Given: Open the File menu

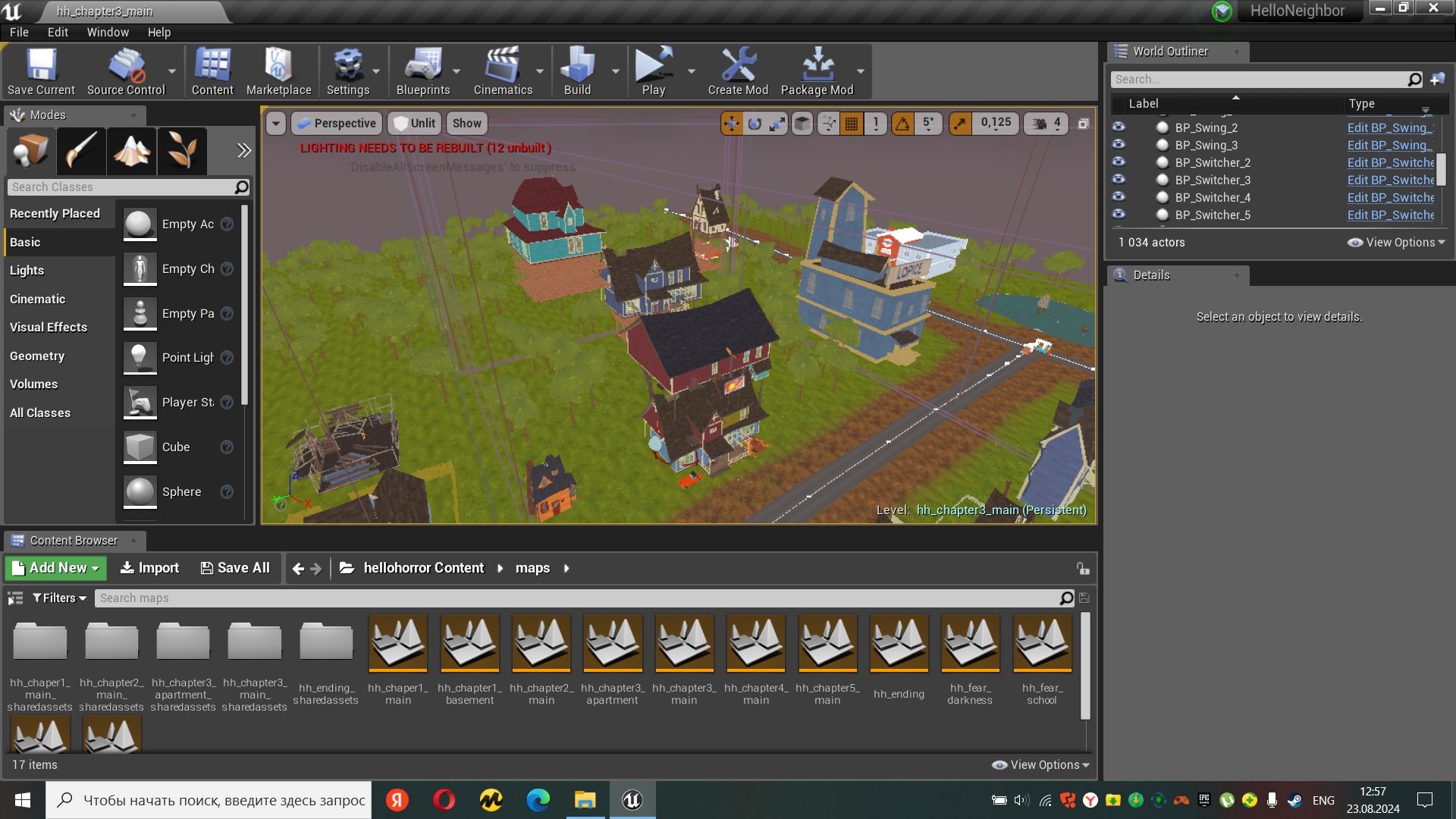Looking at the screenshot, I should (x=19, y=33).
